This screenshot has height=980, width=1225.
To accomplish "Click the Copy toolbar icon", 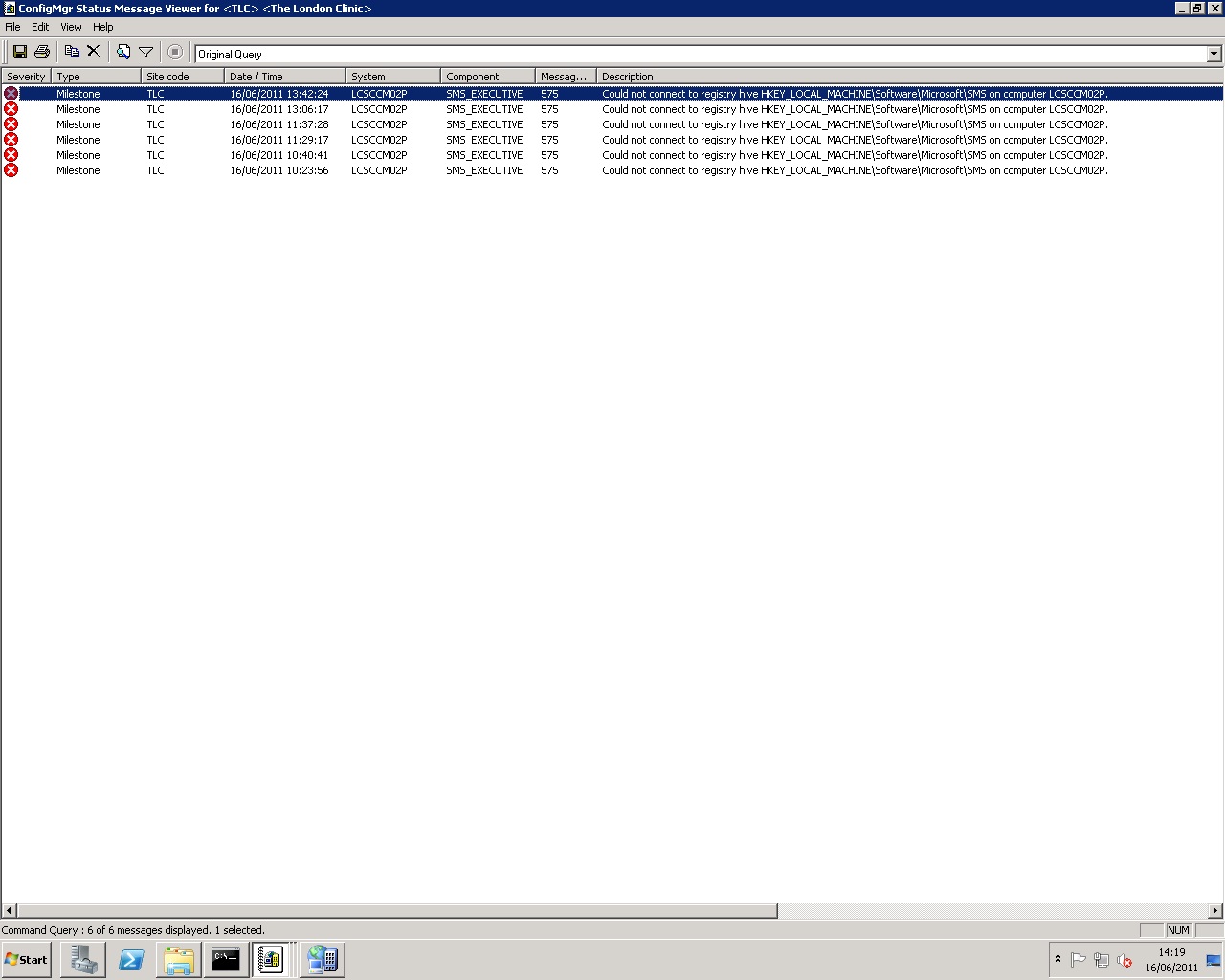I will coord(72,52).
